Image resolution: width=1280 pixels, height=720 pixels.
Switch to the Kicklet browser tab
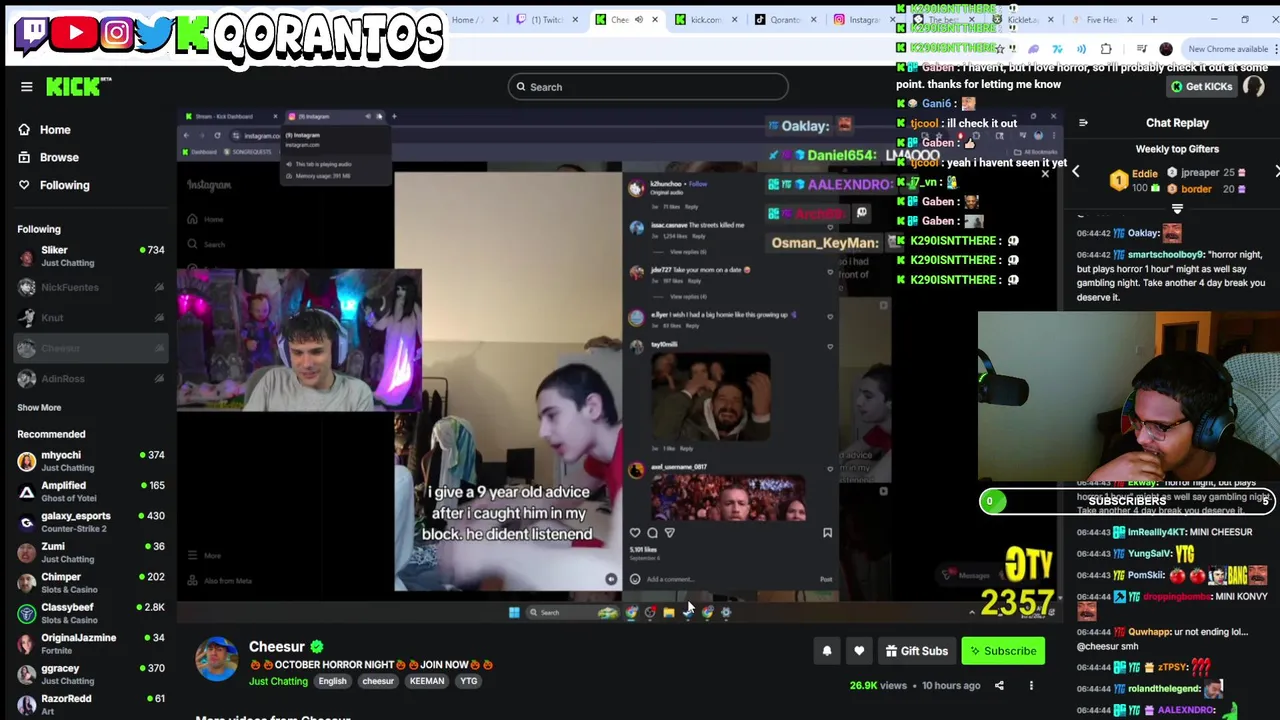[1022, 19]
